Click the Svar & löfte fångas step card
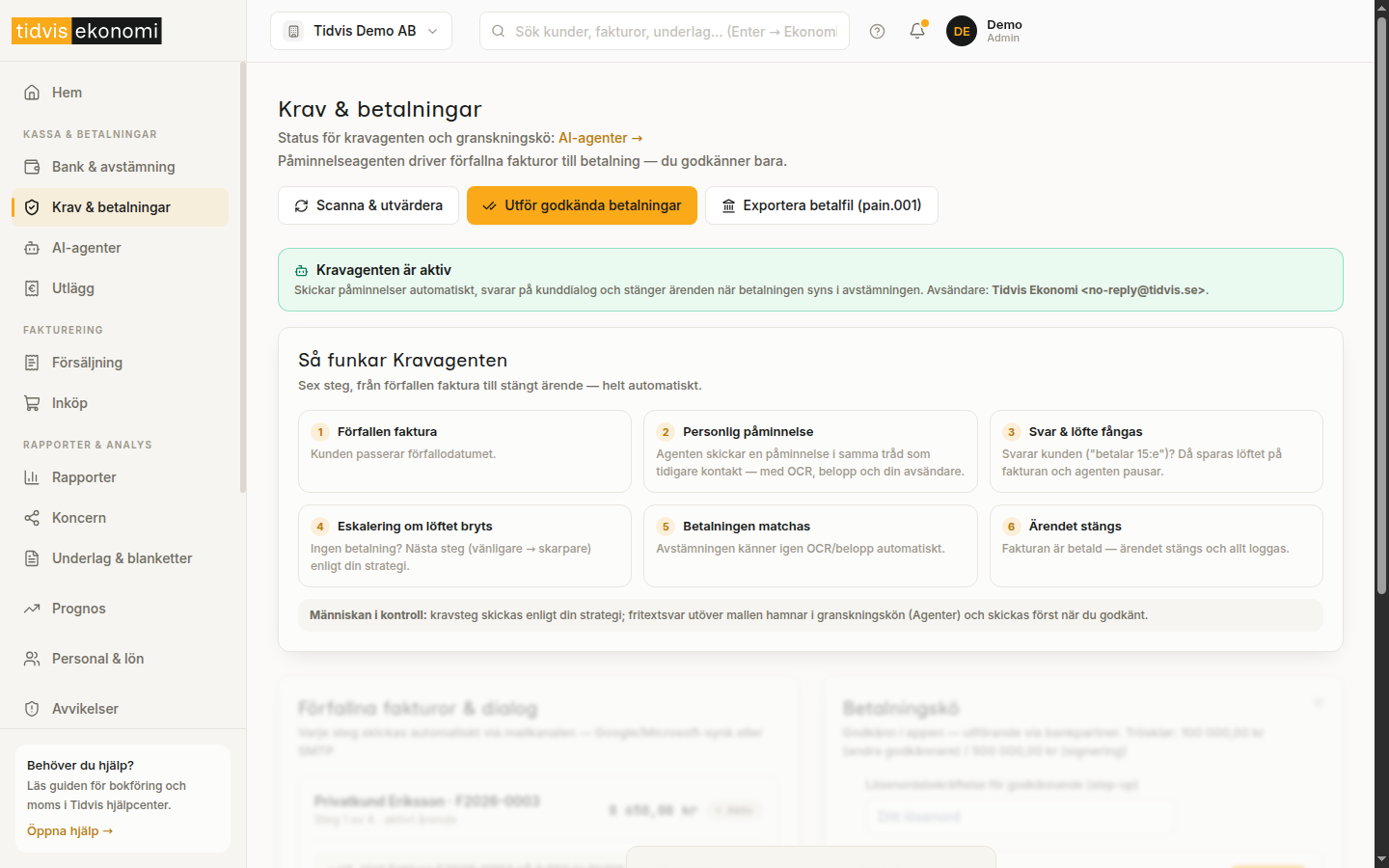The image size is (1389, 868). click(1157, 451)
